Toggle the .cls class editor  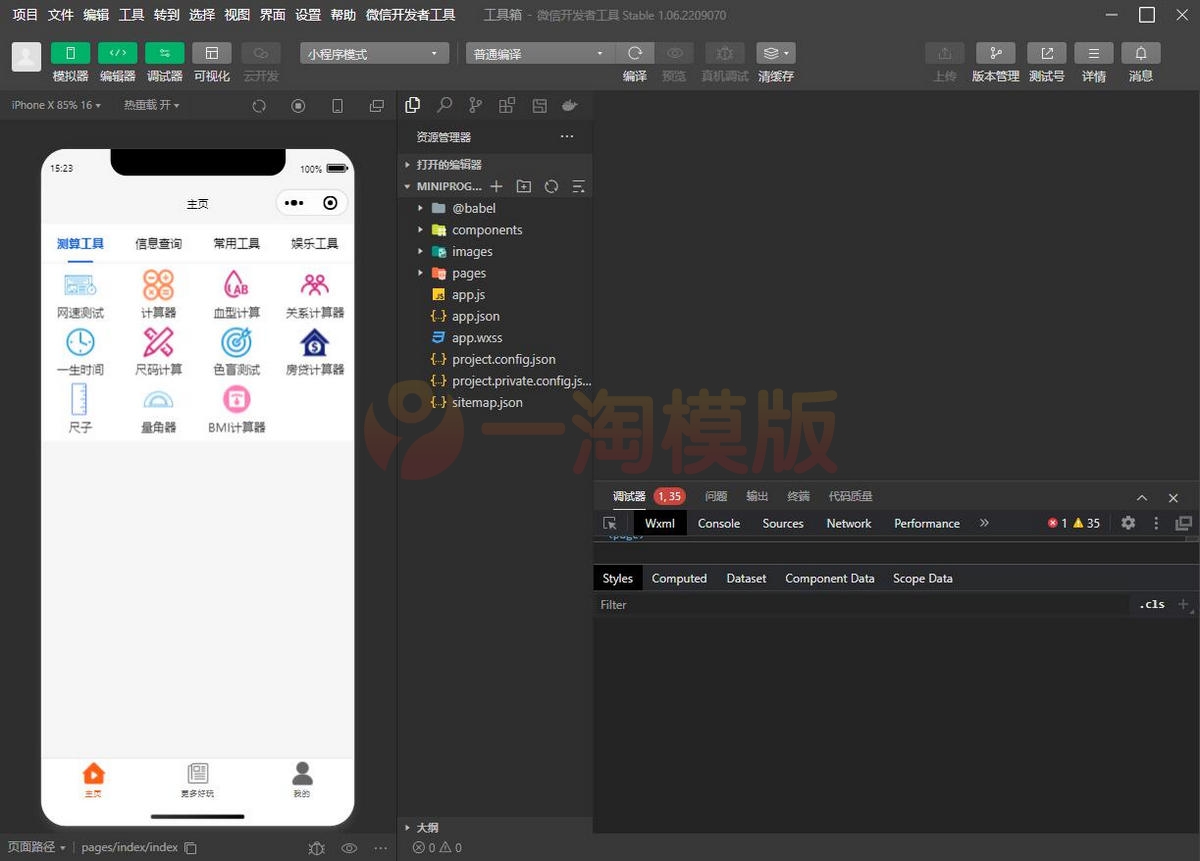[x=1152, y=604]
